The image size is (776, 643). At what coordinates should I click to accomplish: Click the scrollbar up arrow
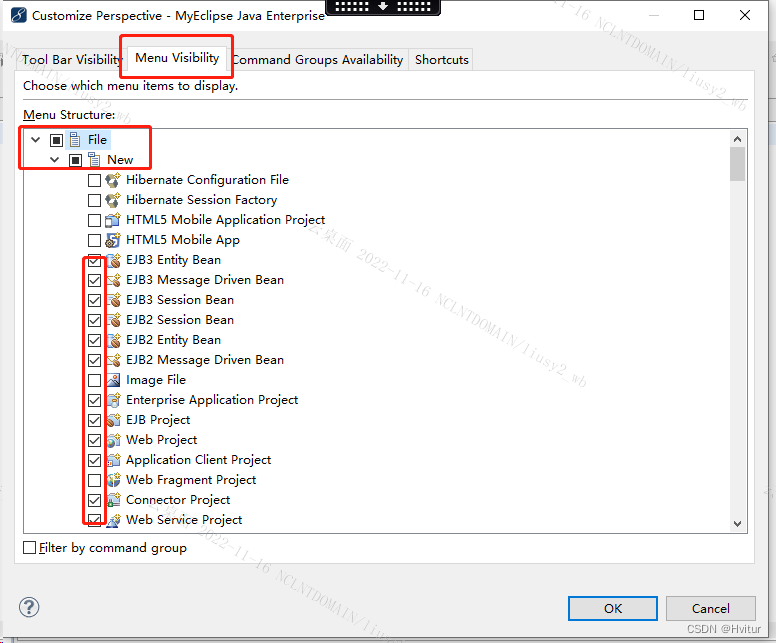737,139
